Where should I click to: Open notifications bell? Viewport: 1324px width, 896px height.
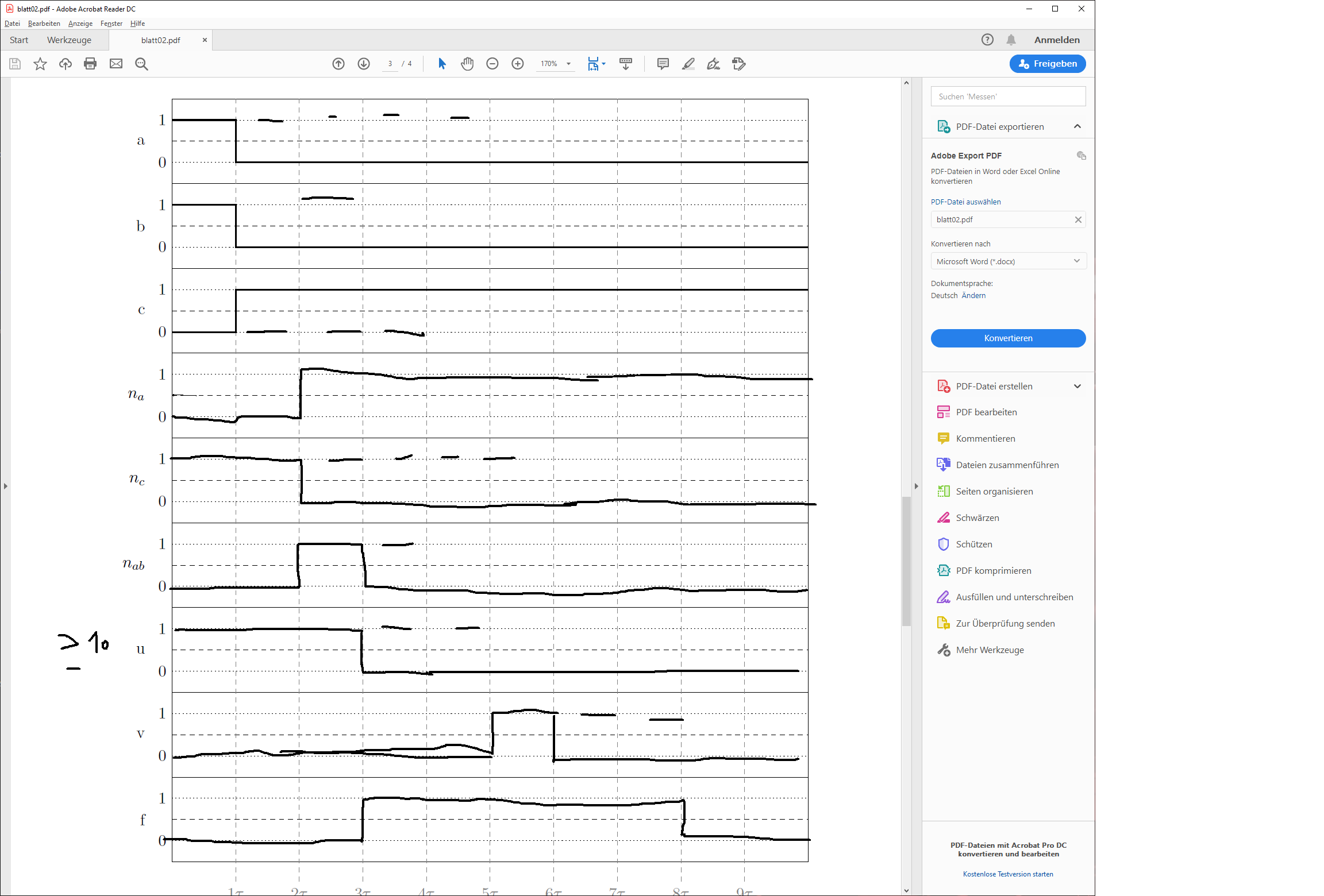[1011, 40]
